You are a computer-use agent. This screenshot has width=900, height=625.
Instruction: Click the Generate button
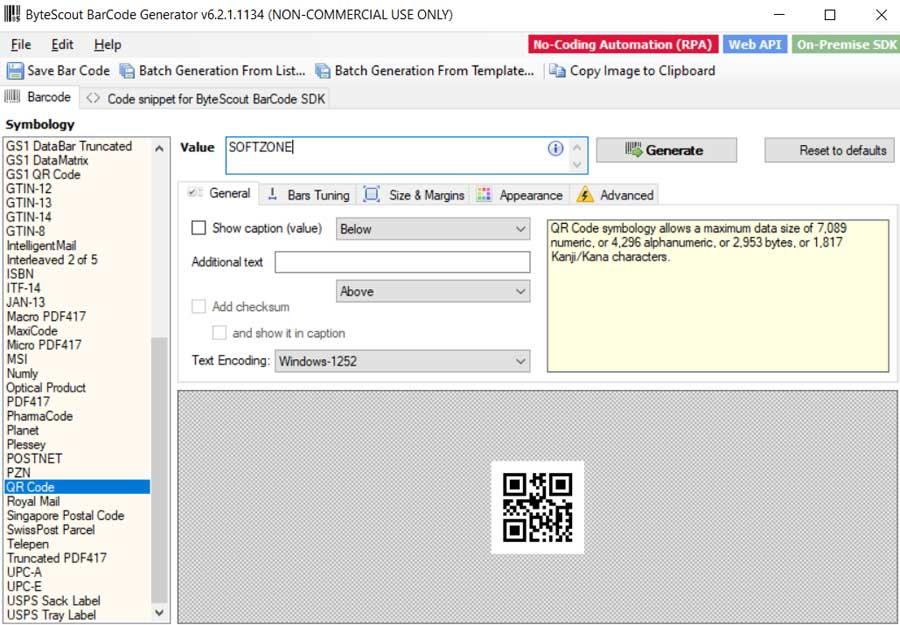click(x=666, y=150)
